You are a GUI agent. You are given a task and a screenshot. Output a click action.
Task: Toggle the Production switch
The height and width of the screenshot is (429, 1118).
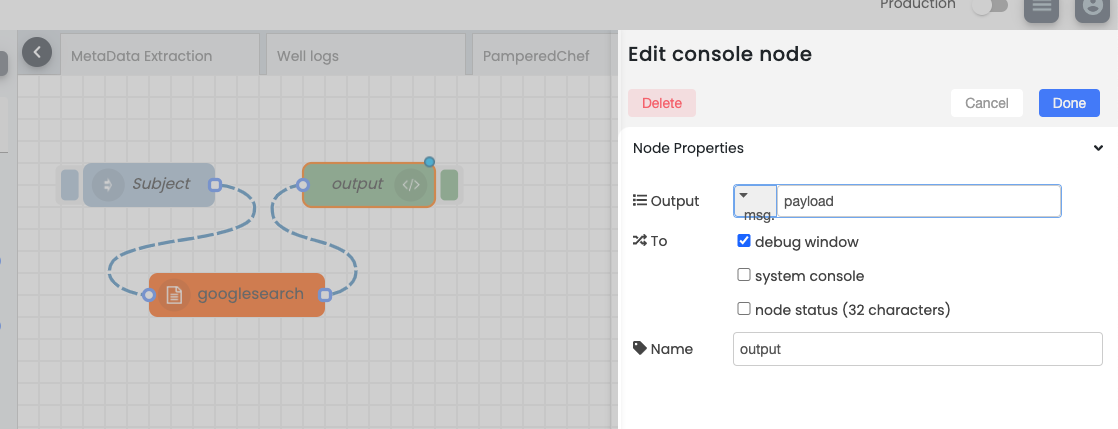pos(991,6)
